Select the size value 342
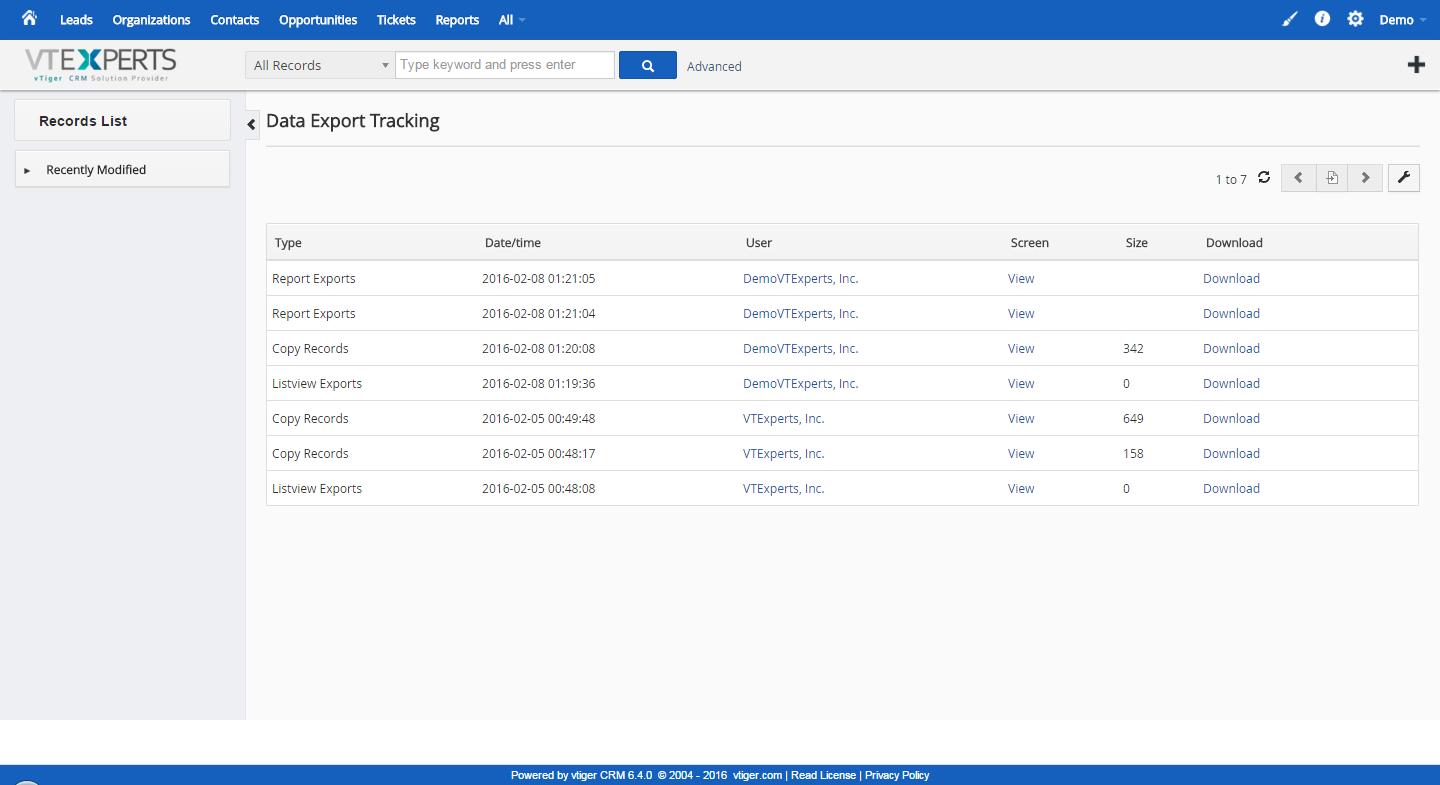This screenshot has height=785, width=1440. (x=1133, y=349)
